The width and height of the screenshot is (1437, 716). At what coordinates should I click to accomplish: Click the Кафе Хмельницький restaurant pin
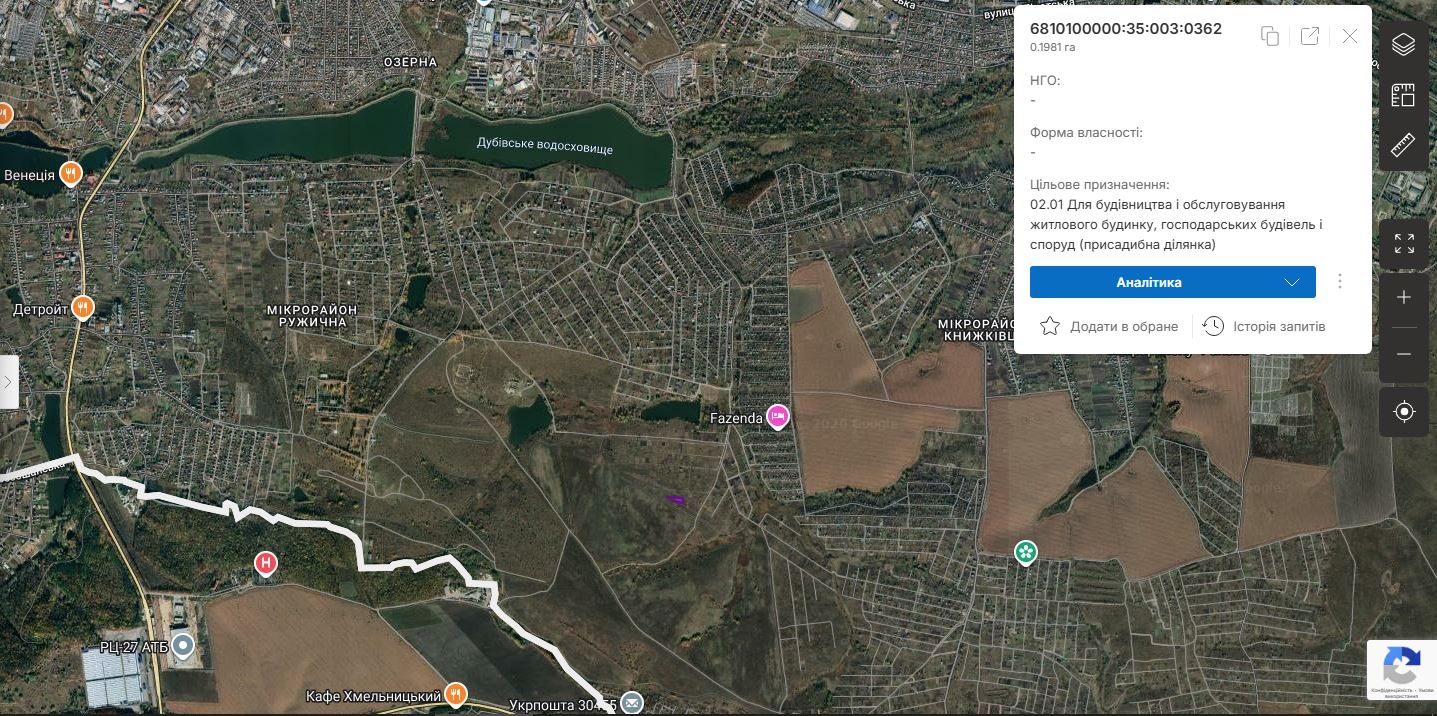click(456, 693)
